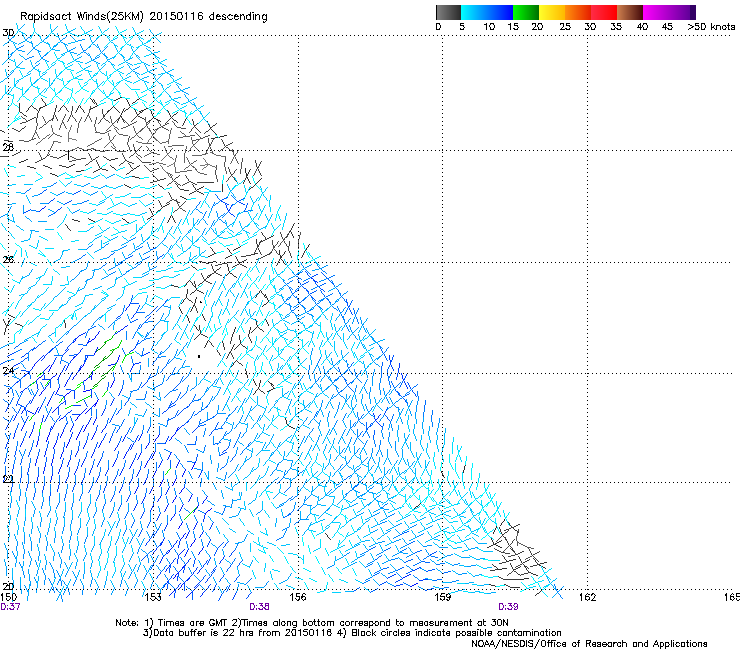This screenshot has height=650, width=740.
Task: Click the latitude label 26
Action: (x=8, y=259)
